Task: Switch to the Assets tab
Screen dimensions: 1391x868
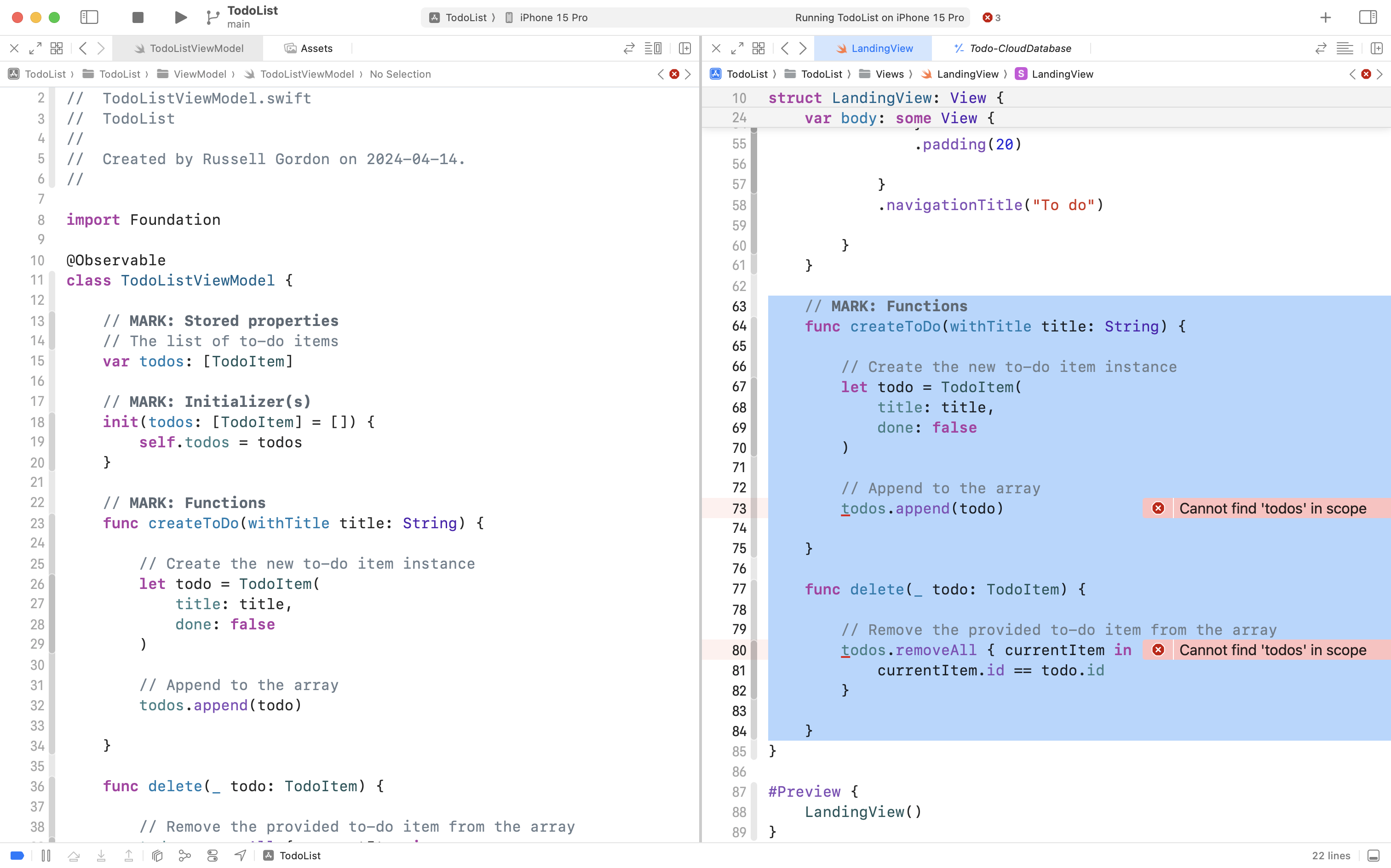Action: pyautogui.click(x=316, y=48)
